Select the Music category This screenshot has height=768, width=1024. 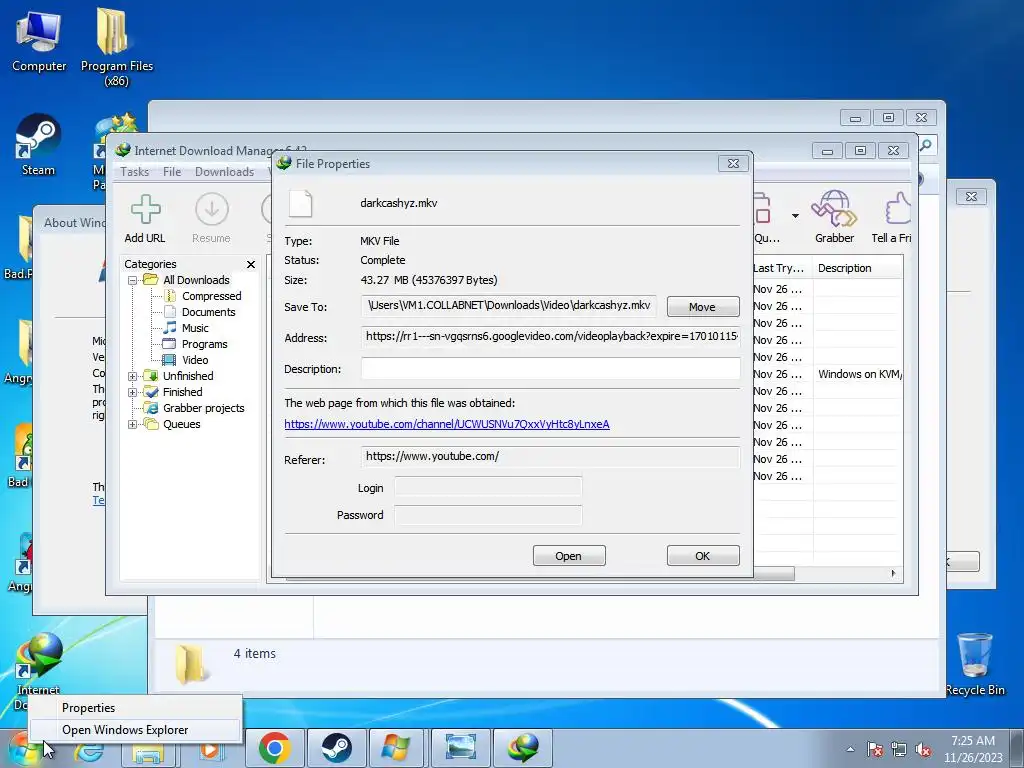[x=195, y=328]
